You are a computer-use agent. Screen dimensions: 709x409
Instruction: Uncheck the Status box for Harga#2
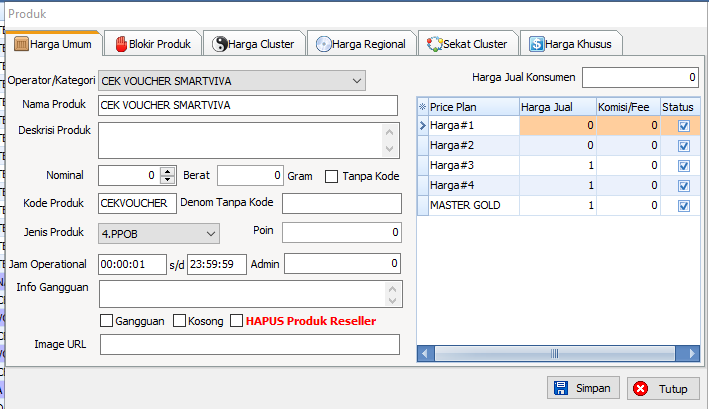tap(684, 146)
